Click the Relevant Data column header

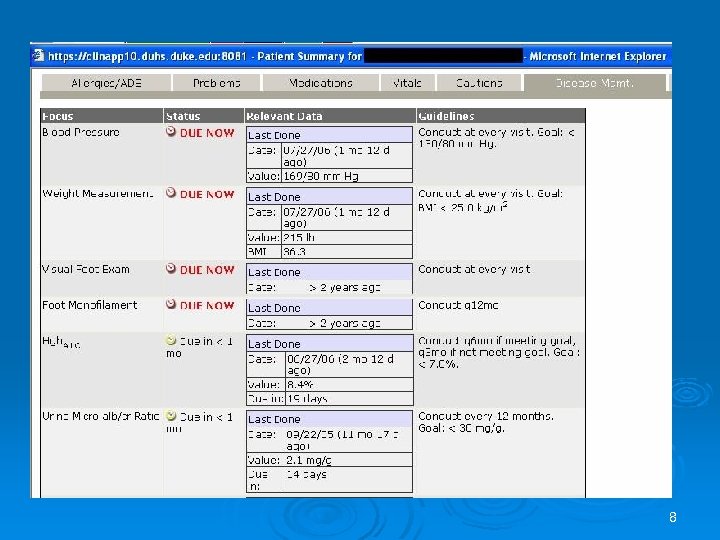click(x=330, y=116)
